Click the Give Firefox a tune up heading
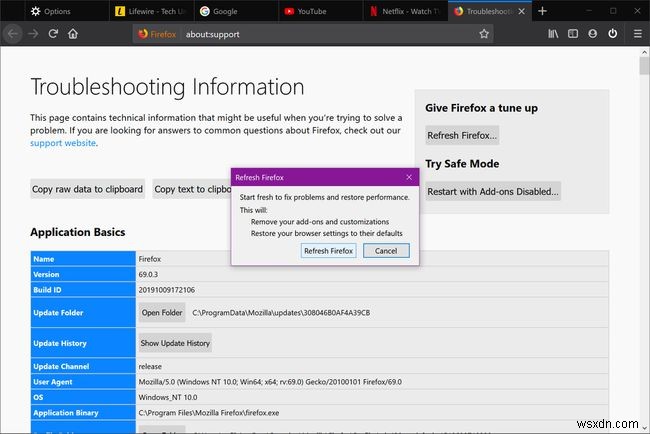The width and height of the screenshot is (650, 434). tap(481, 108)
